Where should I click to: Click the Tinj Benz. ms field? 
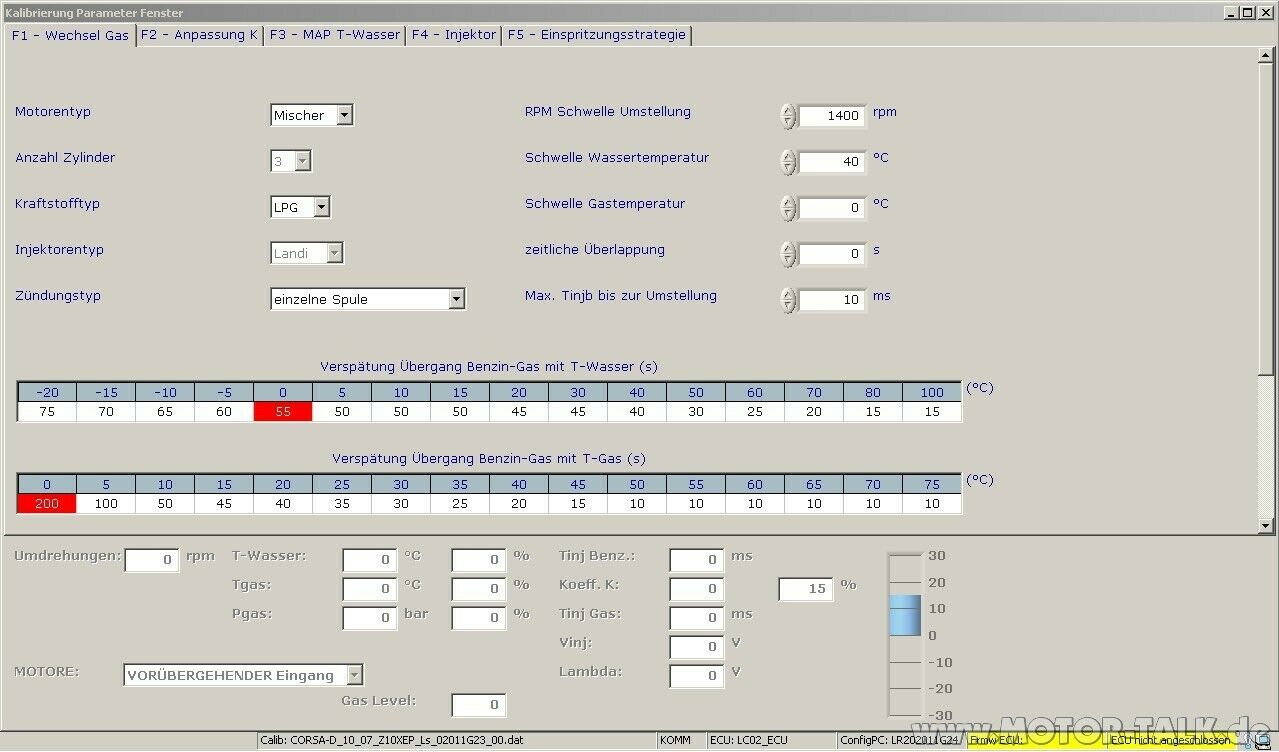pyautogui.click(x=697, y=560)
